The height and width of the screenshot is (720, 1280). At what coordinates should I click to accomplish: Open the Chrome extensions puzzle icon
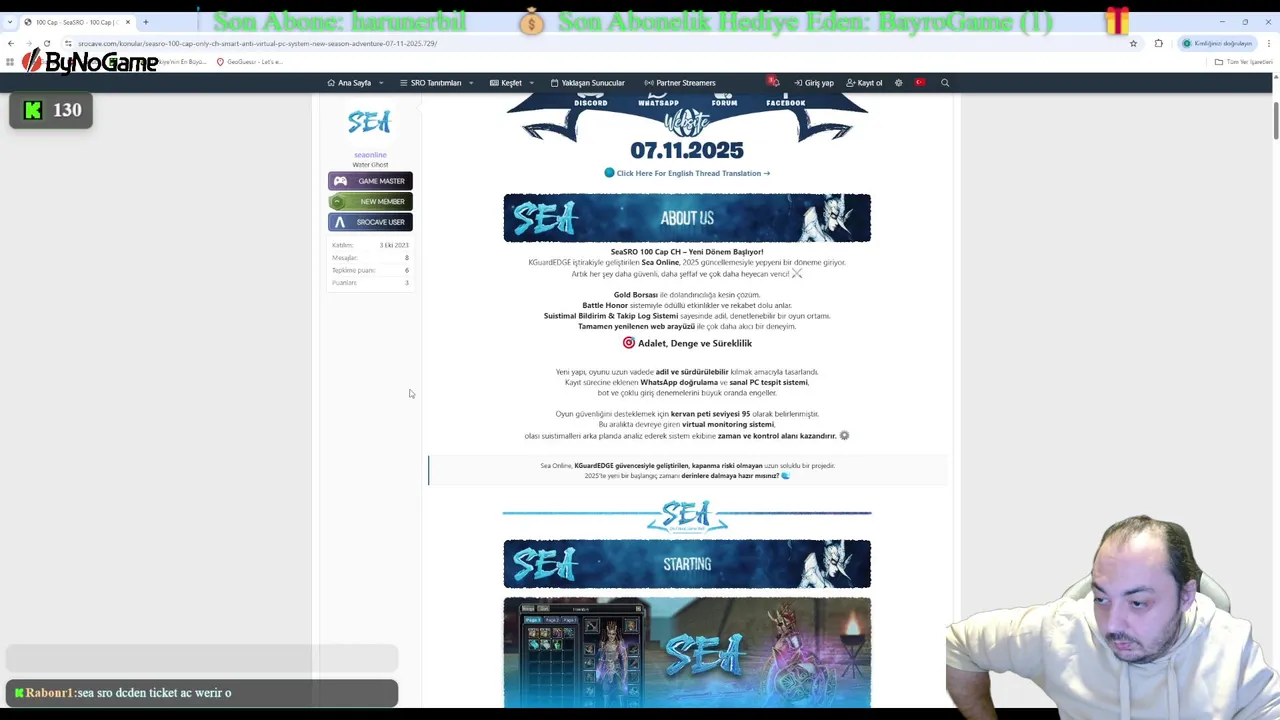click(1158, 43)
